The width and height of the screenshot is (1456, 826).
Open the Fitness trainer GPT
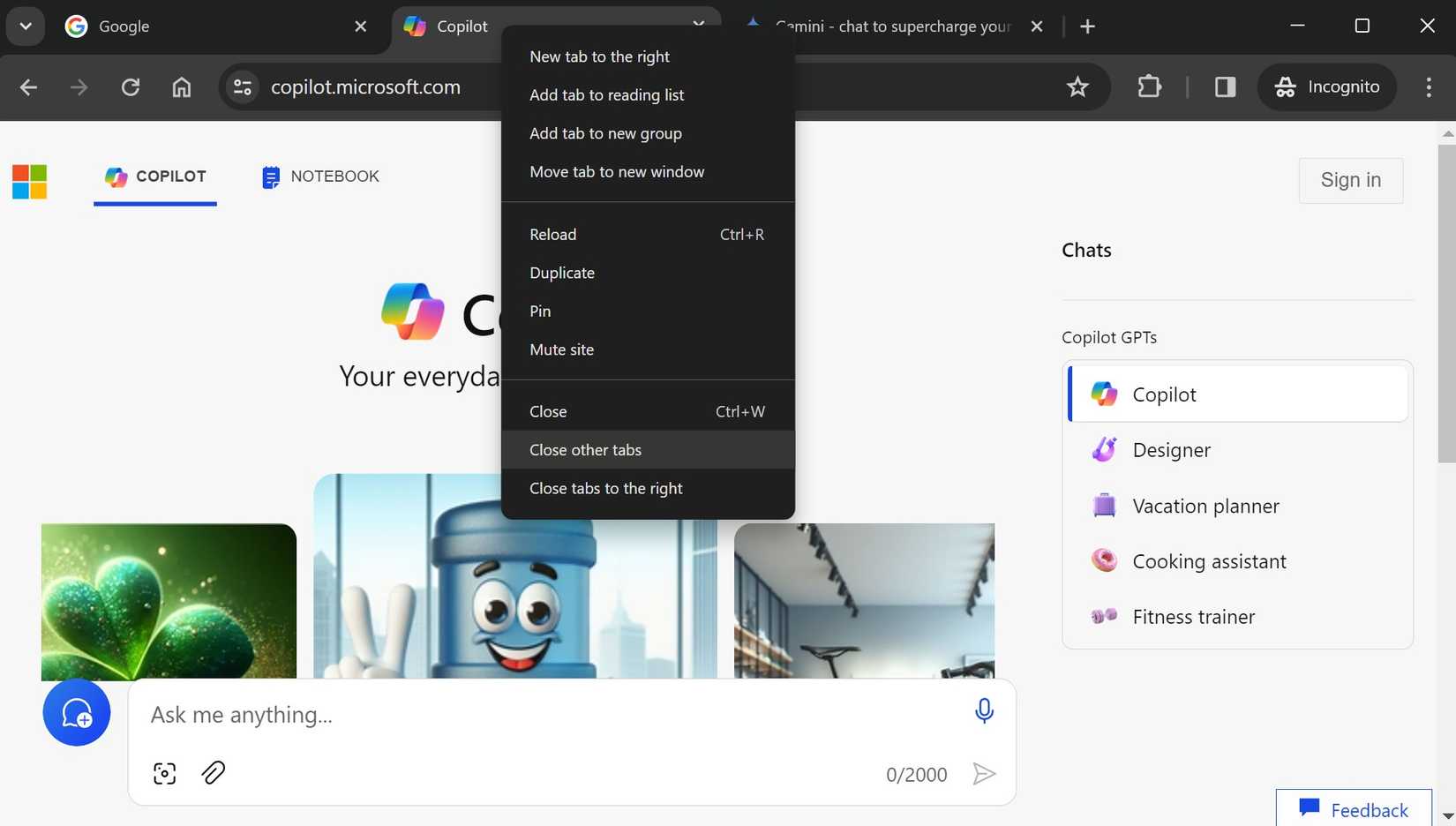point(1193,616)
